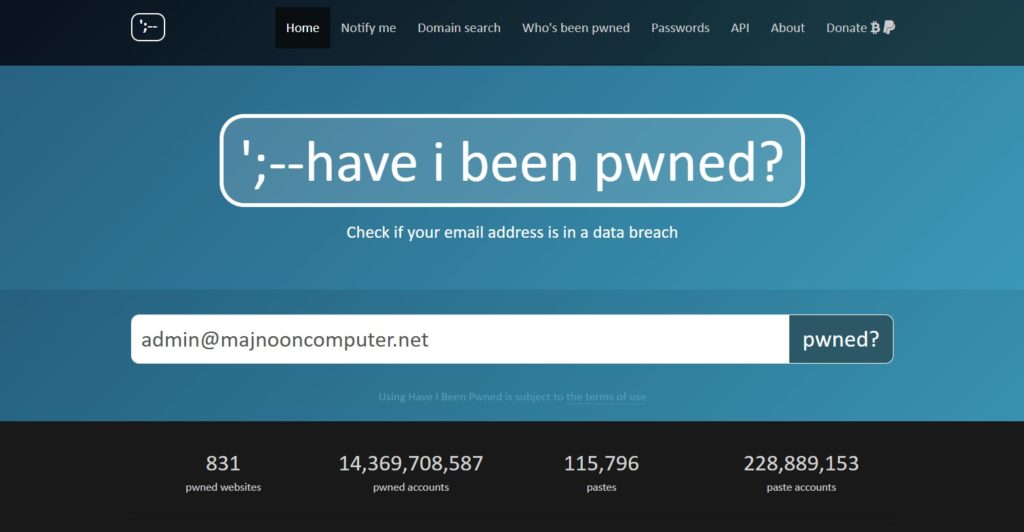Navigate to the Passwords page
Image resolution: width=1024 pixels, height=532 pixels.
pos(680,28)
